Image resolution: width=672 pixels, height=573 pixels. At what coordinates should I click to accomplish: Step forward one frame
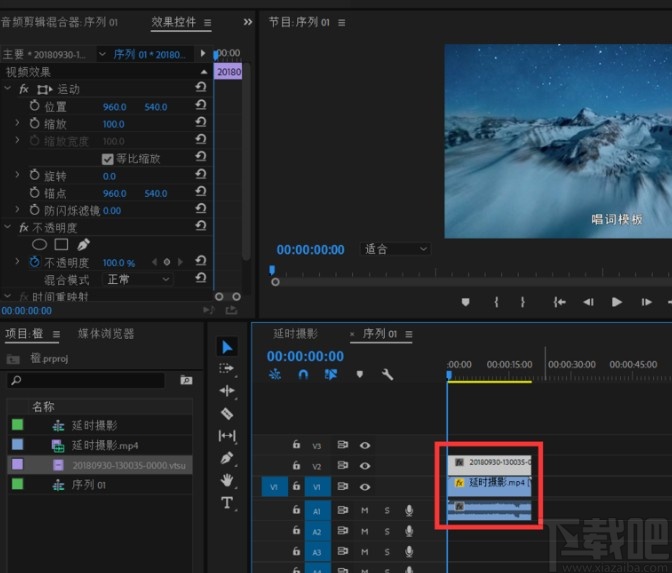click(x=646, y=302)
